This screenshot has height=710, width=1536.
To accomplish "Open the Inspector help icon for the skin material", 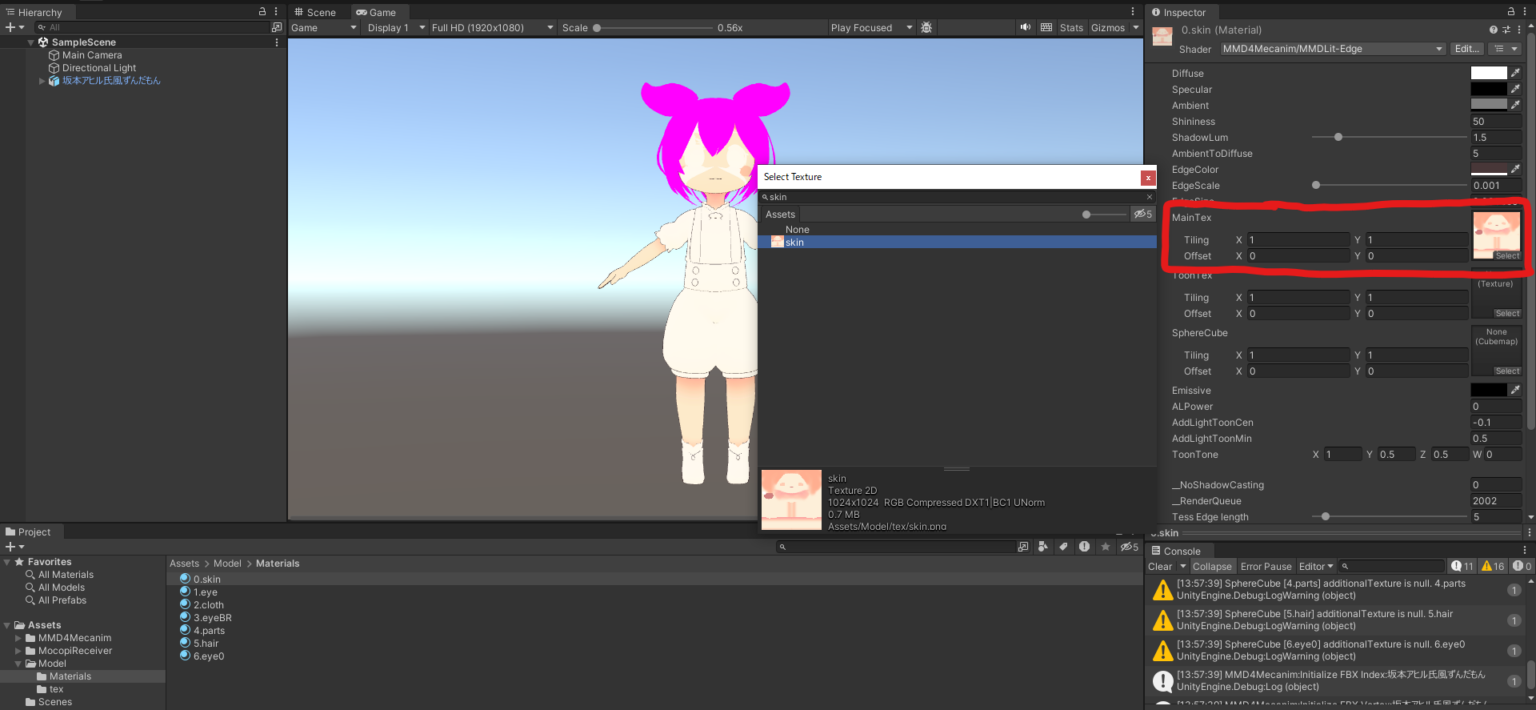I will pyautogui.click(x=1494, y=29).
